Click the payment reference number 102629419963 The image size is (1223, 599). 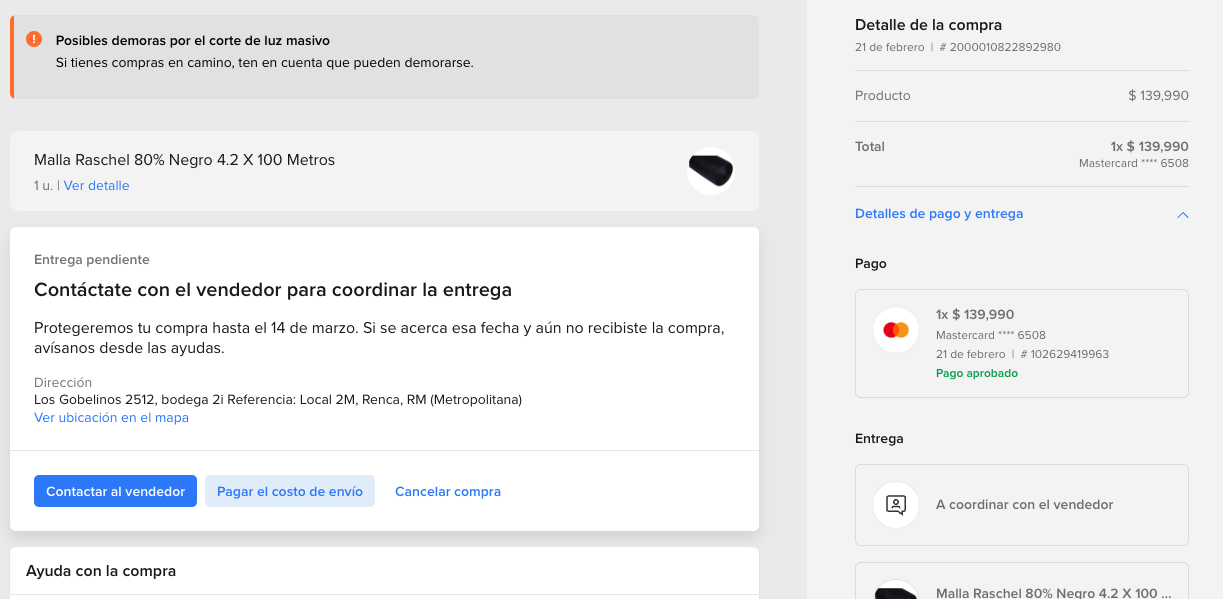1069,354
